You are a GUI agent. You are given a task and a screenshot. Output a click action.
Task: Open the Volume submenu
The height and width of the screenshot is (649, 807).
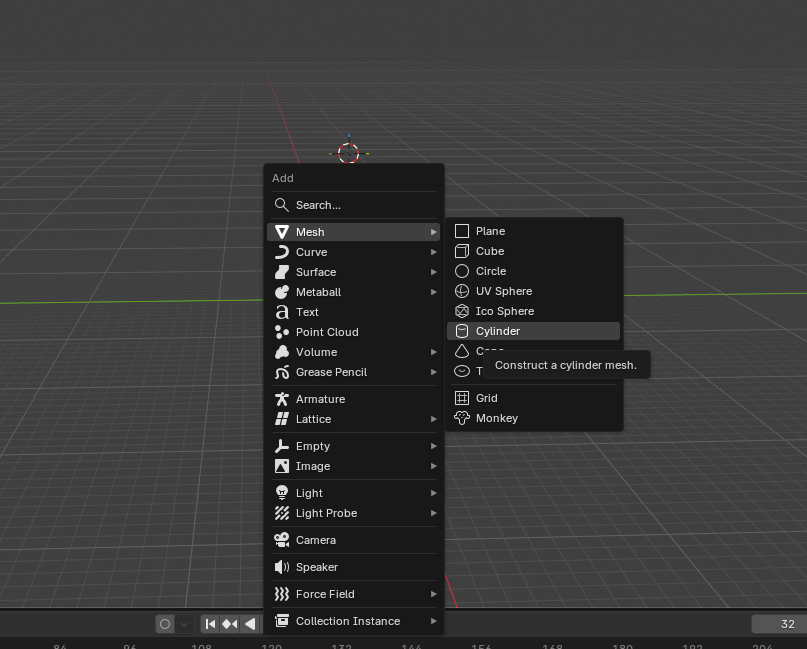tap(354, 353)
